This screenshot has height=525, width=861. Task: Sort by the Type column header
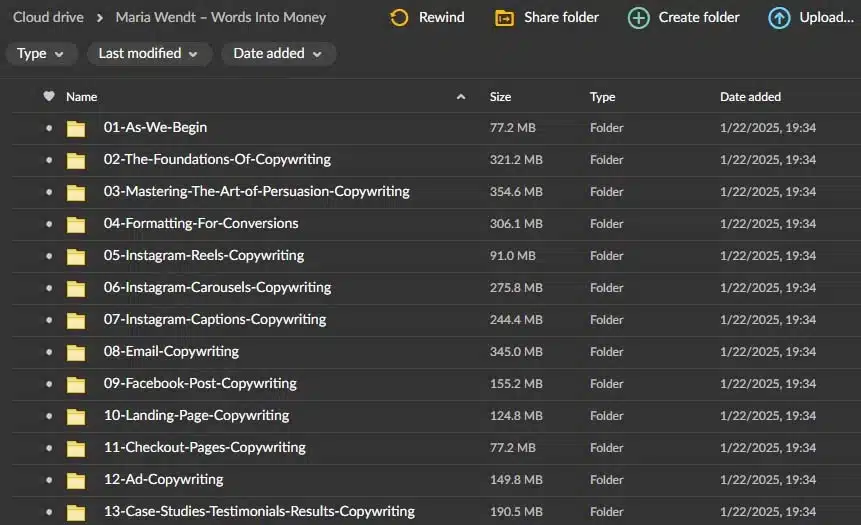(602, 97)
